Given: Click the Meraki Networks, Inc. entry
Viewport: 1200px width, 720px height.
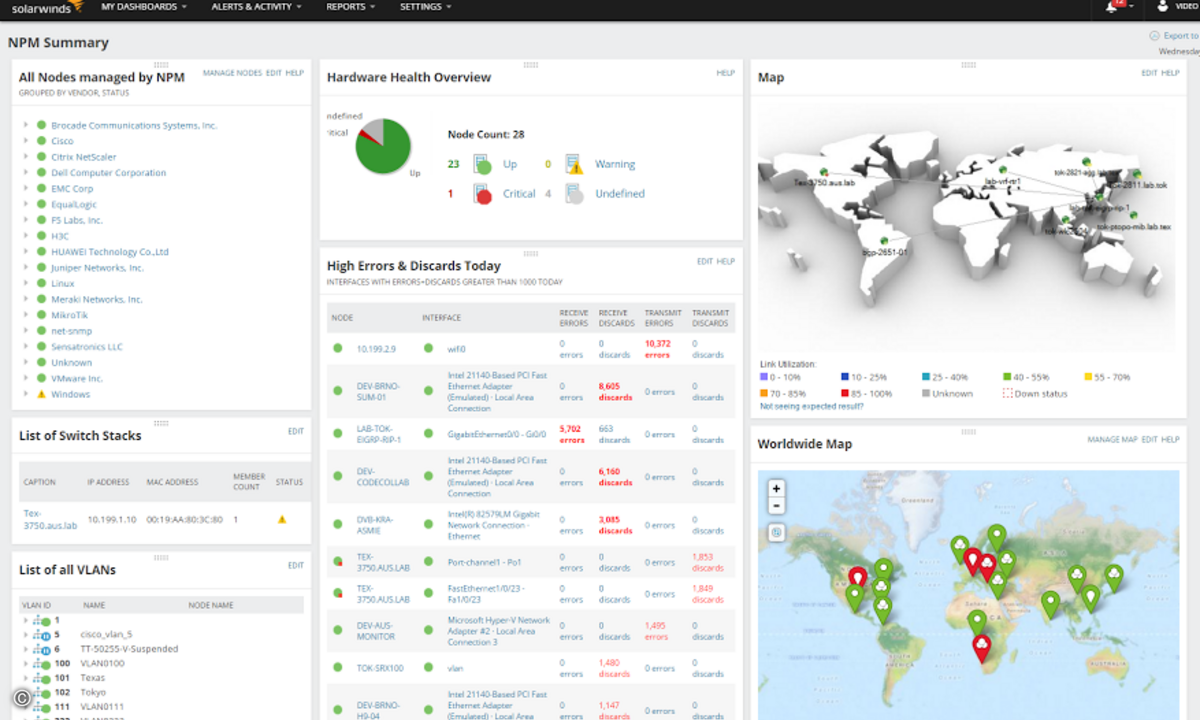Looking at the screenshot, I should 97,299.
